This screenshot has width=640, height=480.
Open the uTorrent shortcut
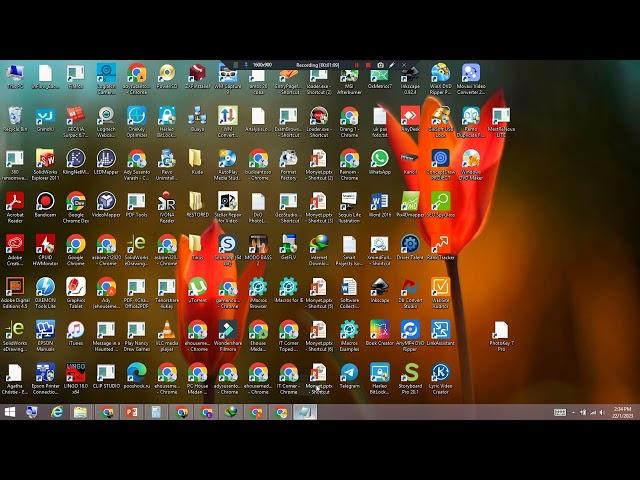click(x=197, y=289)
